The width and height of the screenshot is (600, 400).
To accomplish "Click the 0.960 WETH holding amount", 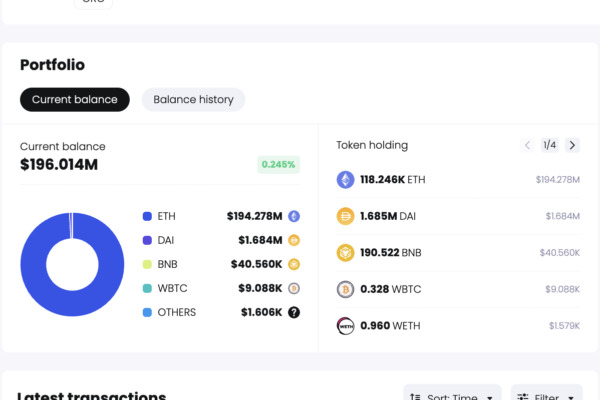I will click(390, 326).
